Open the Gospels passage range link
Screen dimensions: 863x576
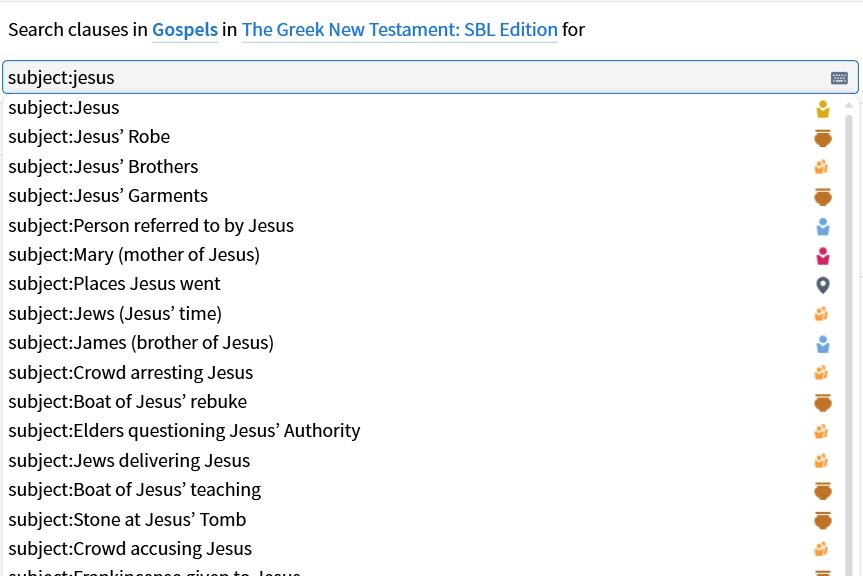click(185, 30)
